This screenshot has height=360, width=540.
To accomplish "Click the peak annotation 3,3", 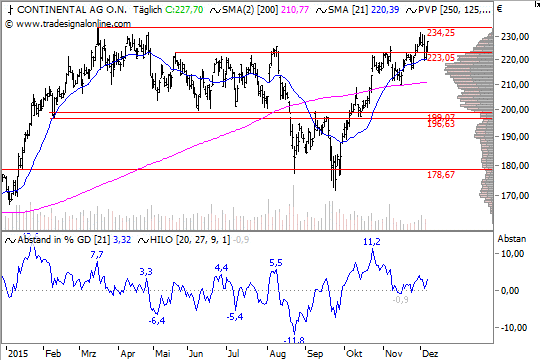I will (146, 272).
